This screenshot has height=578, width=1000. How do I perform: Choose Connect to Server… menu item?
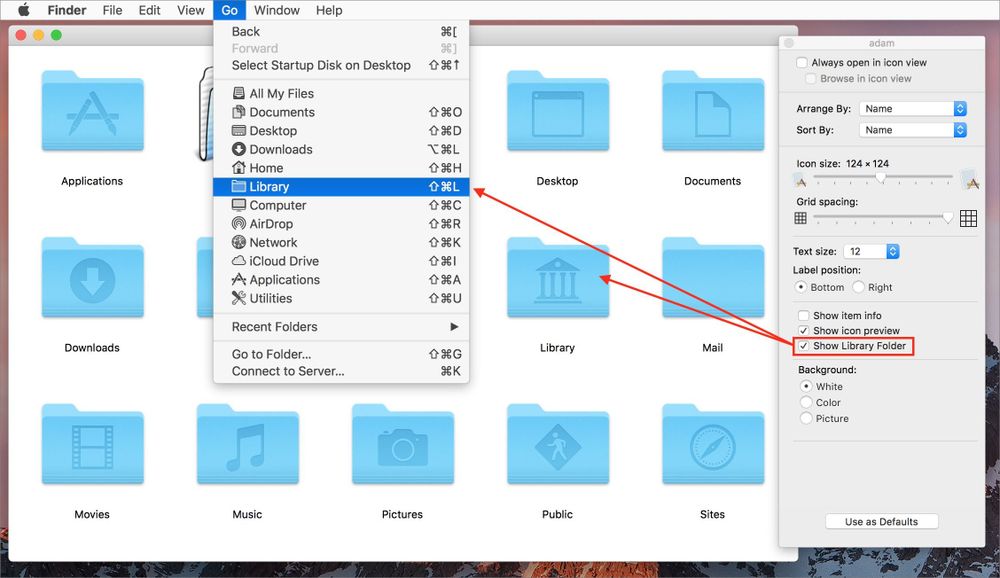click(341, 371)
